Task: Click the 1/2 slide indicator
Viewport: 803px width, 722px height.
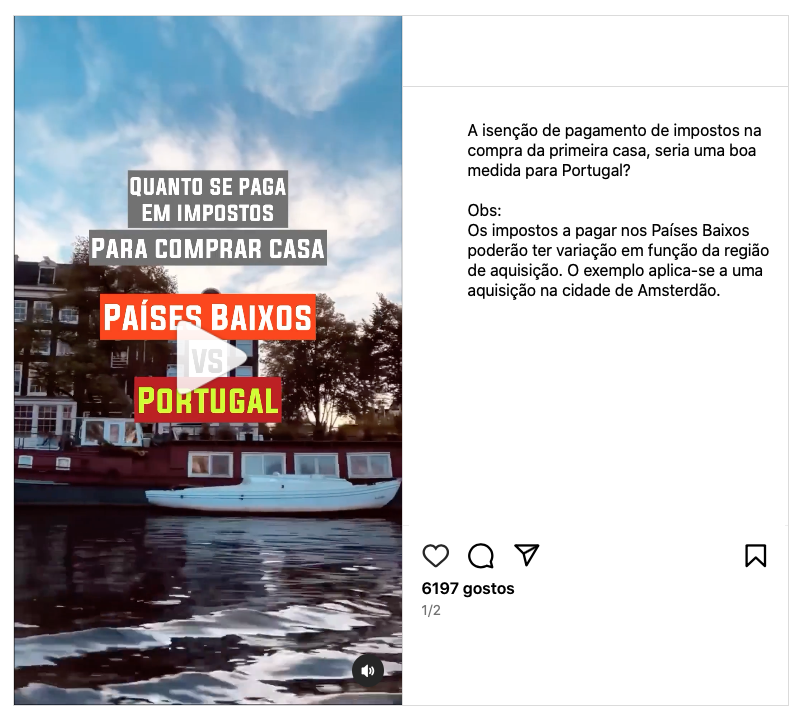Action: 431,610
